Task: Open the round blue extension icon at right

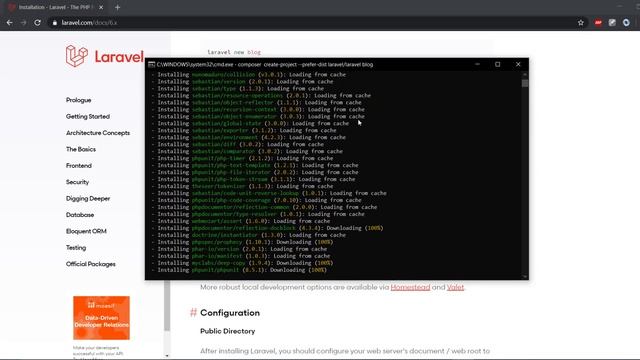Action: coord(626,23)
